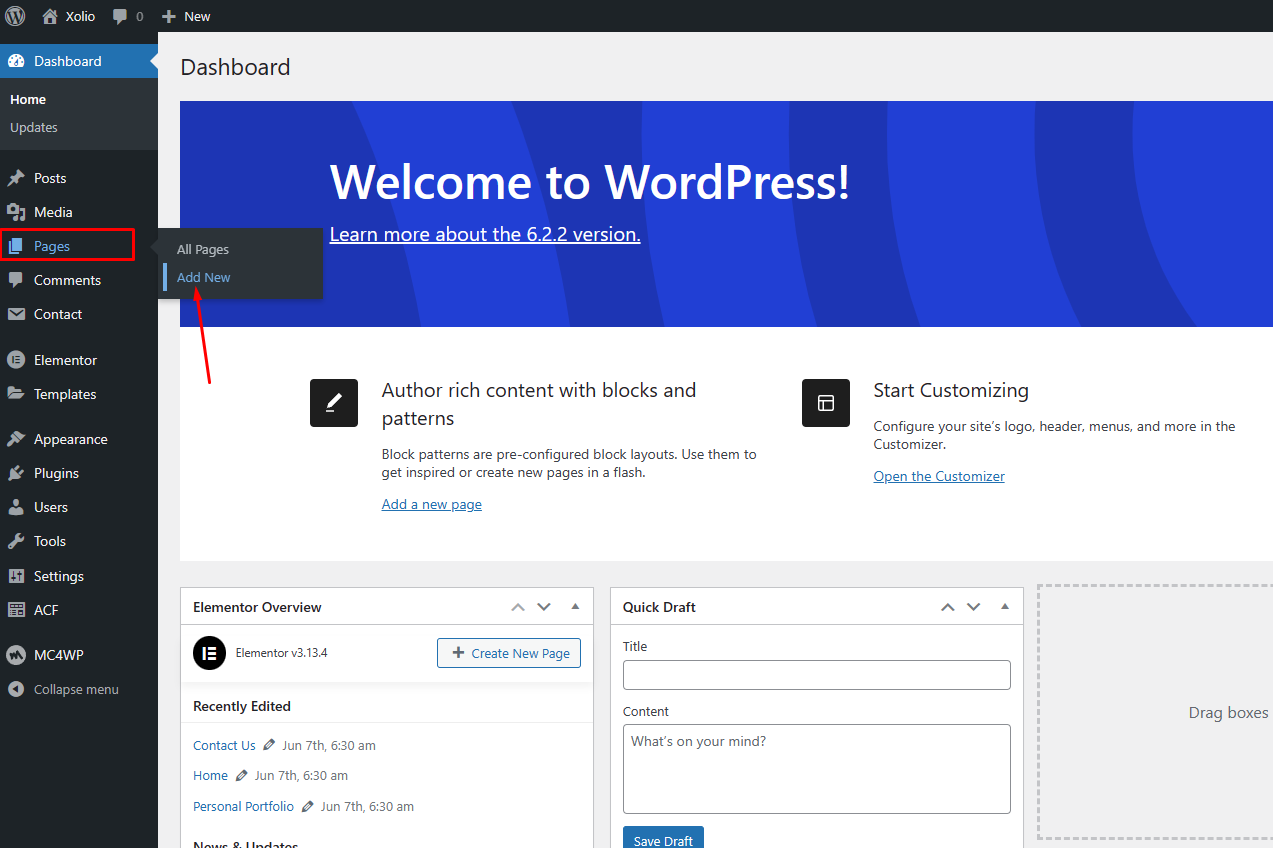Click the Start Customizing layout icon
This screenshot has width=1273, height=848.
[826, 403]
